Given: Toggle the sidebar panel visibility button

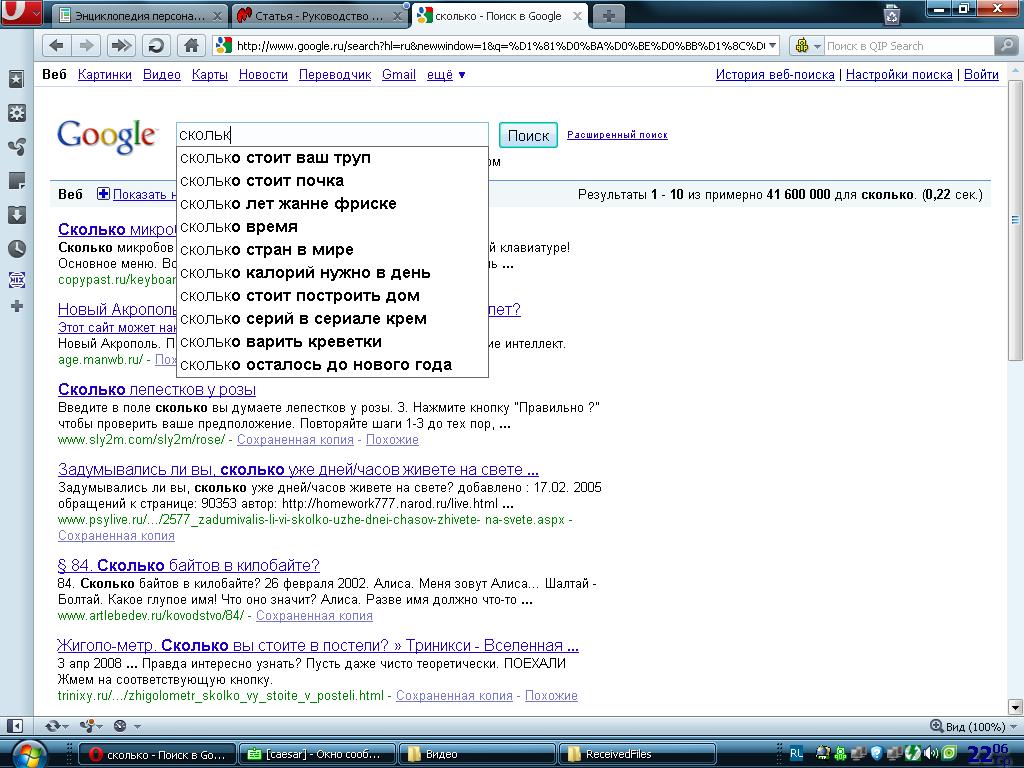Looking at the screenshot, I should coord(15,726).
